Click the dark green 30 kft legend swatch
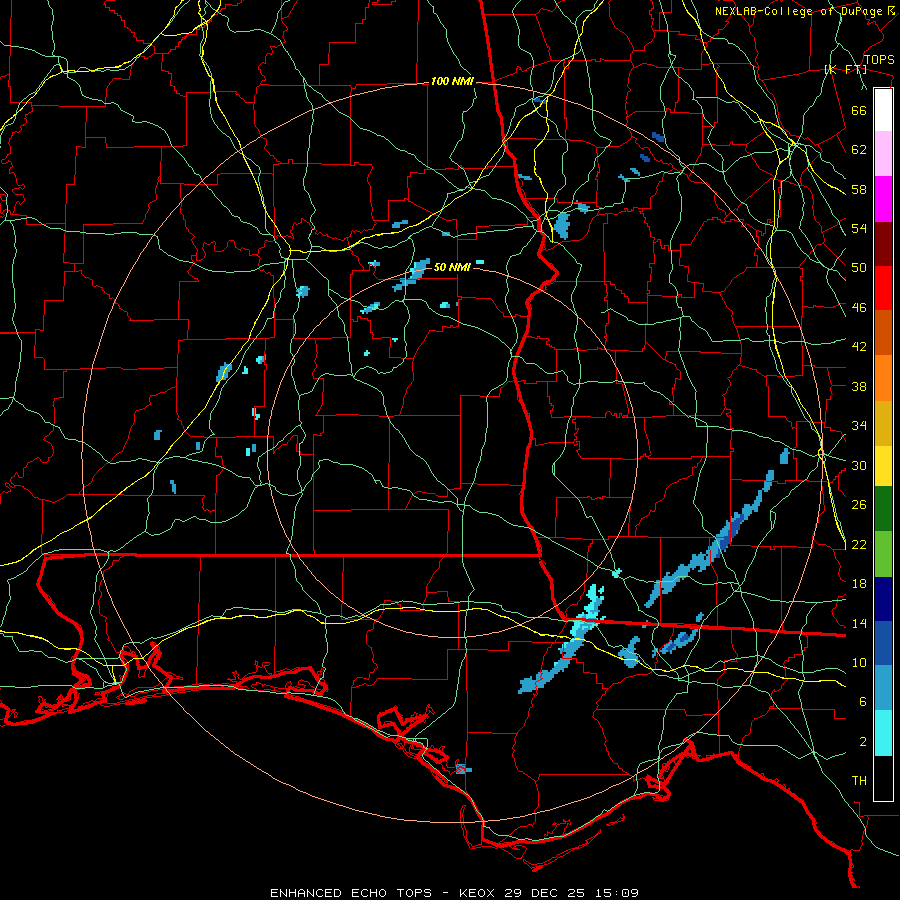The height and width of the screenshot is (900, 900). tap(883, 509)
